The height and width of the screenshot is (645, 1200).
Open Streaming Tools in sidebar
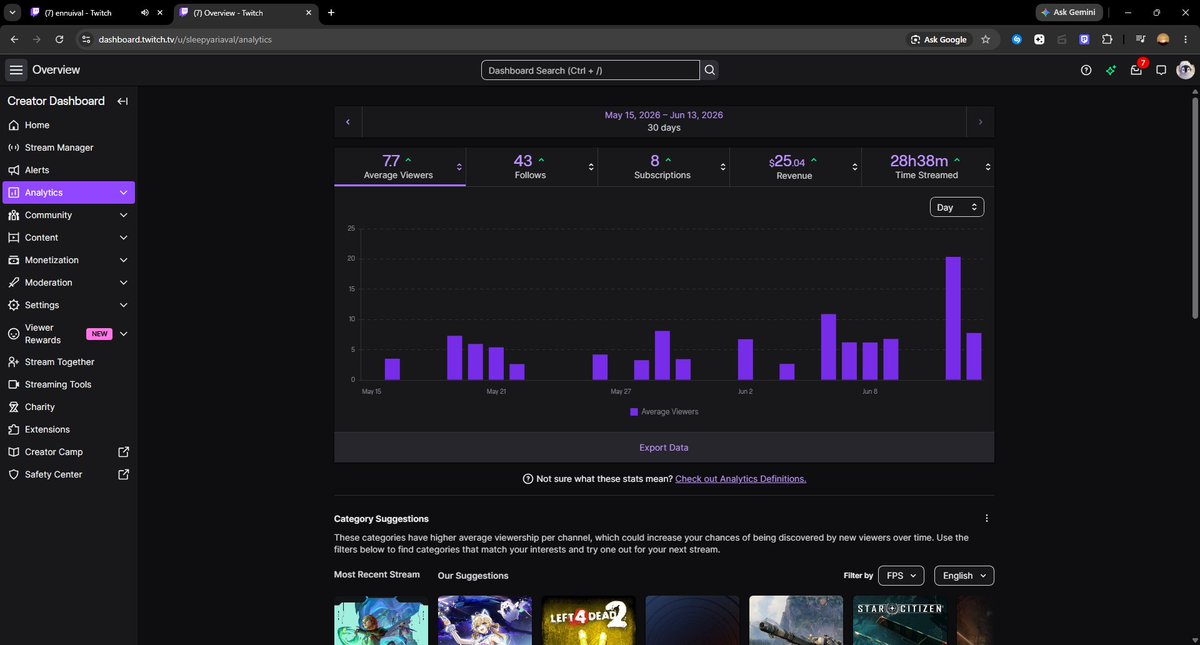pyautogui.click(x=68, y=384)
